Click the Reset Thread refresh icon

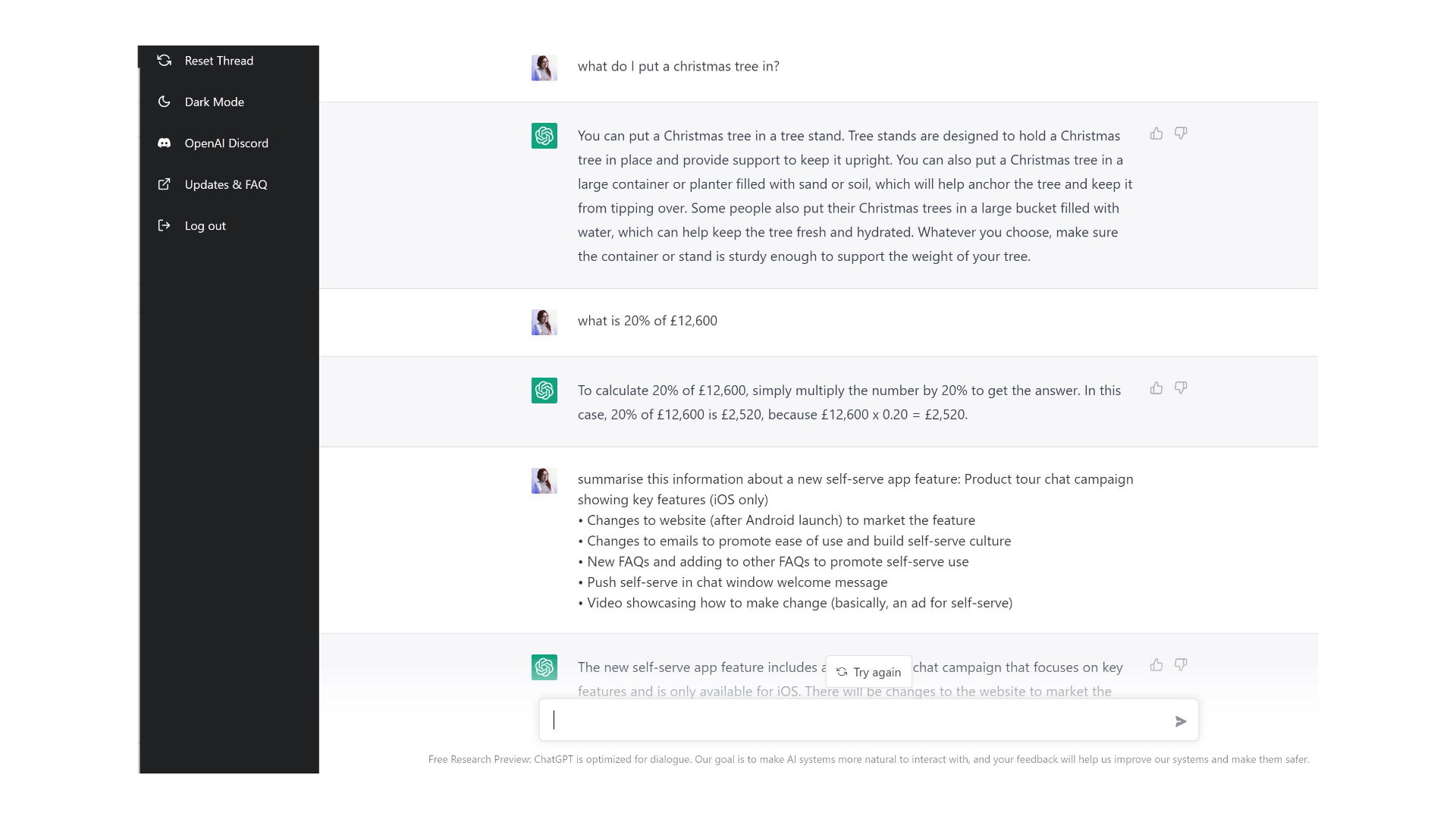(x=164, y=61)
